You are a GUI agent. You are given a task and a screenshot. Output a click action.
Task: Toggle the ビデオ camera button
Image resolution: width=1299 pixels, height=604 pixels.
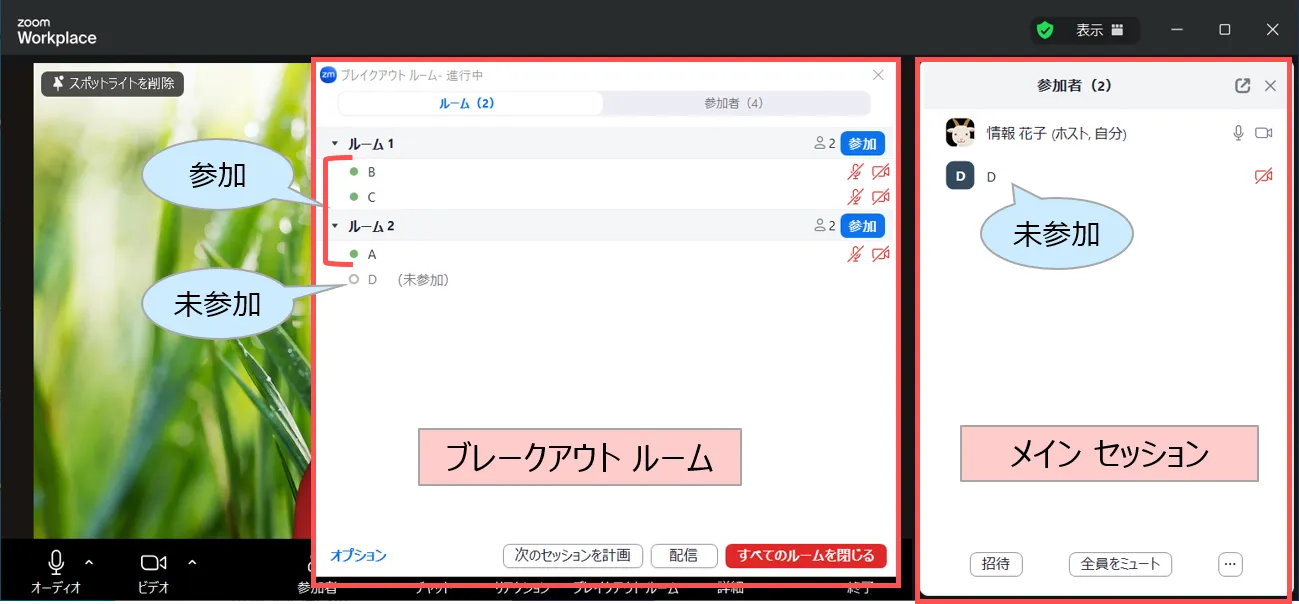[153, 562]
